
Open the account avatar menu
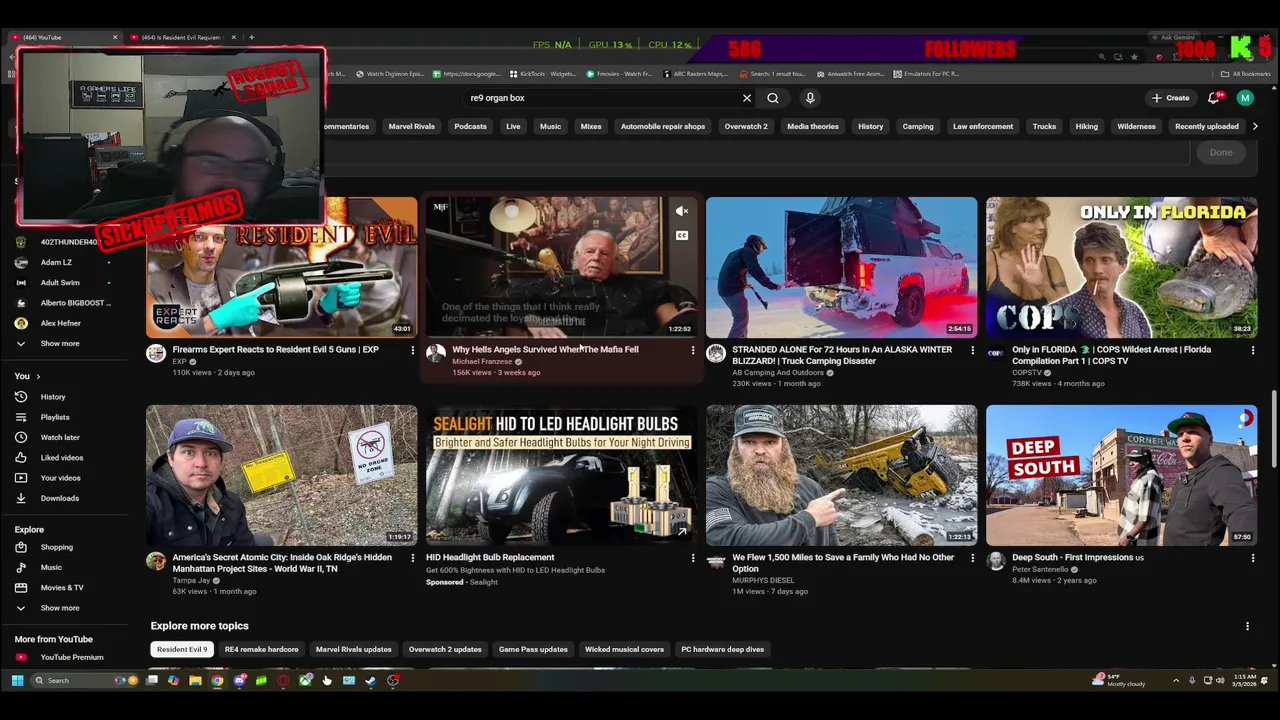click(x=1245, y=98)
